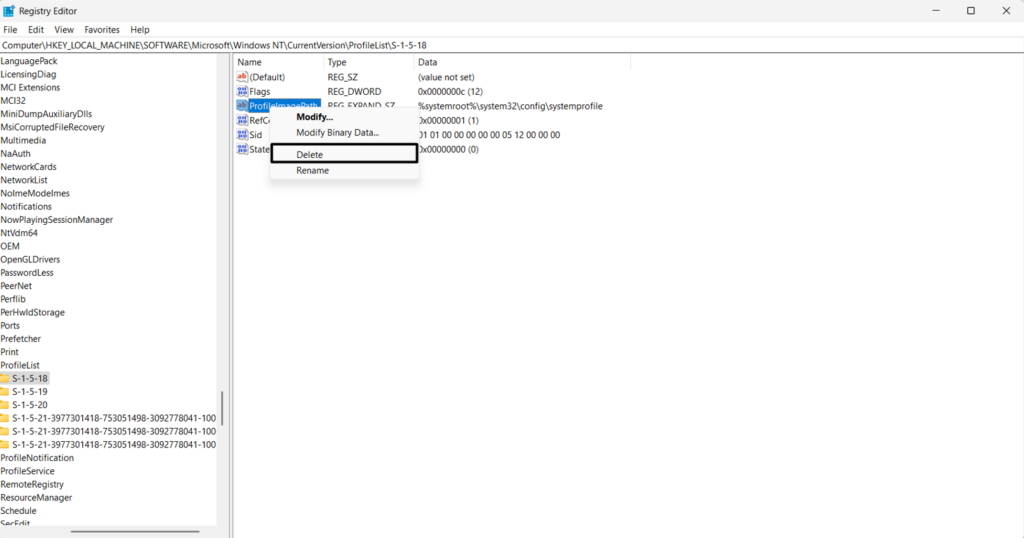
Task: Choose Modify... in the context menu
Action: pos(344,117)
